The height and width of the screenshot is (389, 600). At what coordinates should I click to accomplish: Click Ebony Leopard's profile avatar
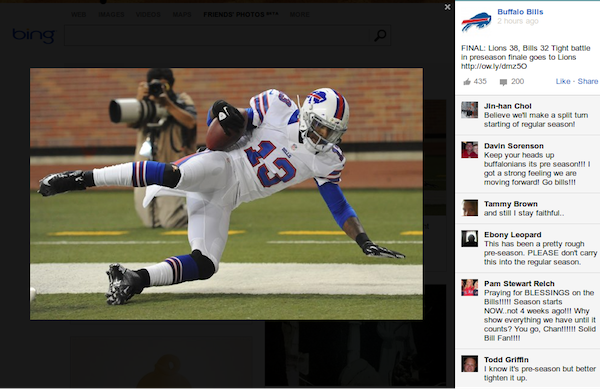470,238
